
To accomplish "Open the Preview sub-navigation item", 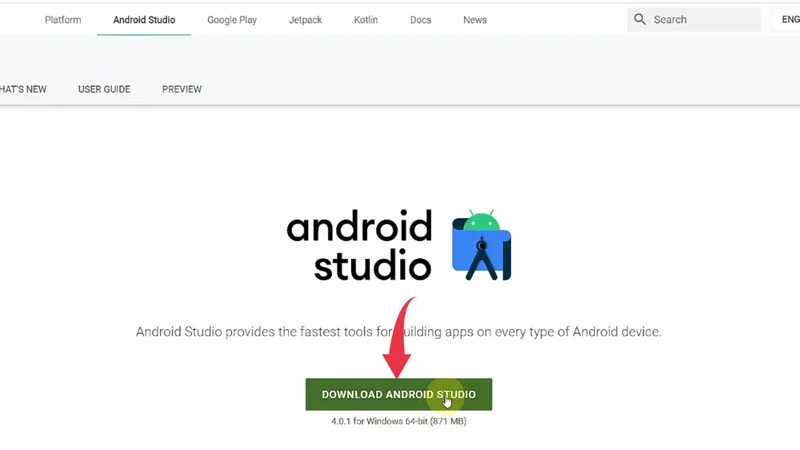I will click(x=182, y=89).
